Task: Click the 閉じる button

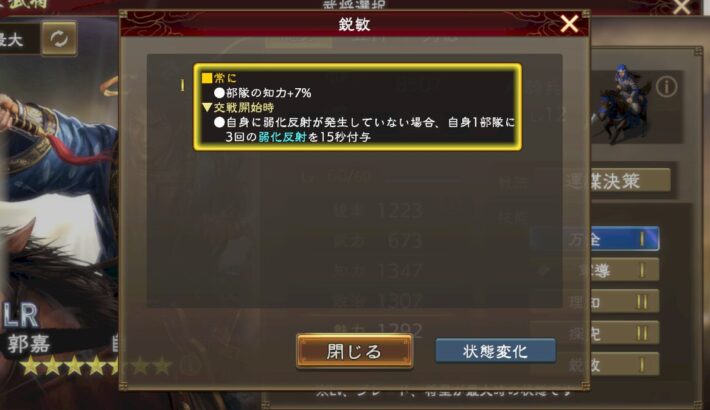Action: (x=355, y=351)
